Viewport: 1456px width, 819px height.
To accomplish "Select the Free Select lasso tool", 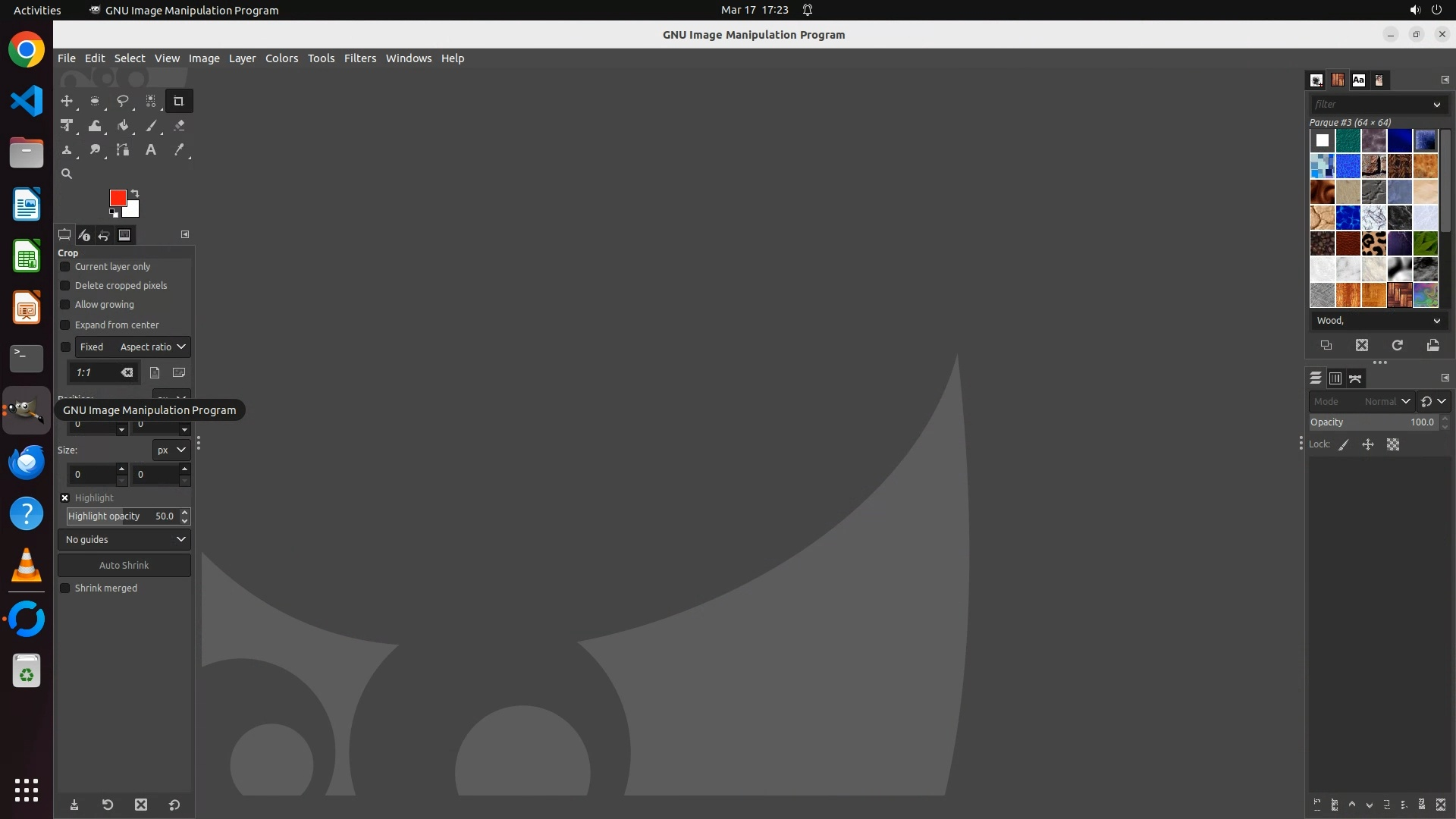I will (x=123, y=101).
